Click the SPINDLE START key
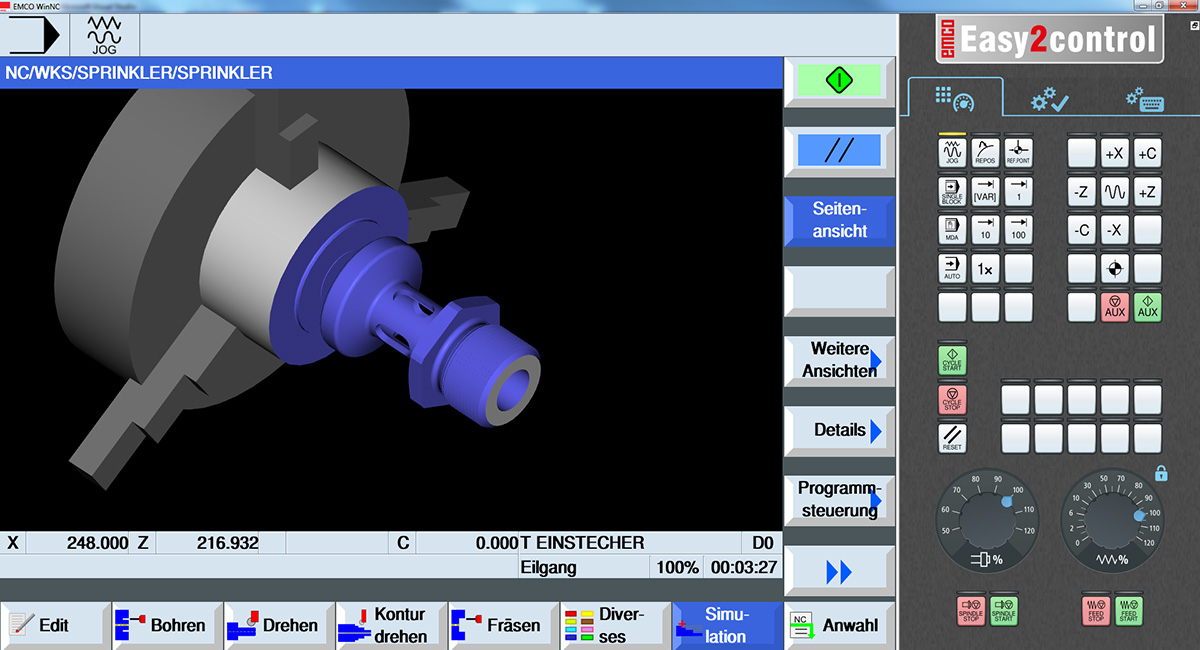 [1003, 610]
